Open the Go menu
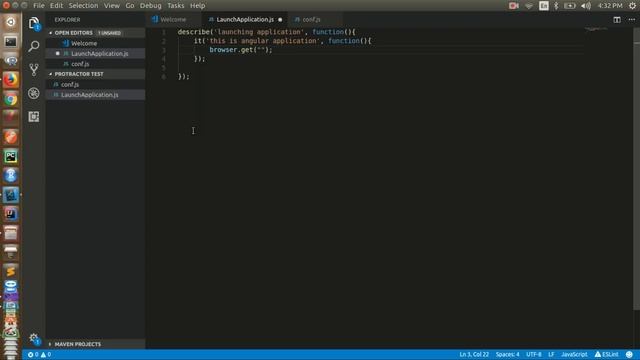The image size is (640, 360). pos(130,6)
